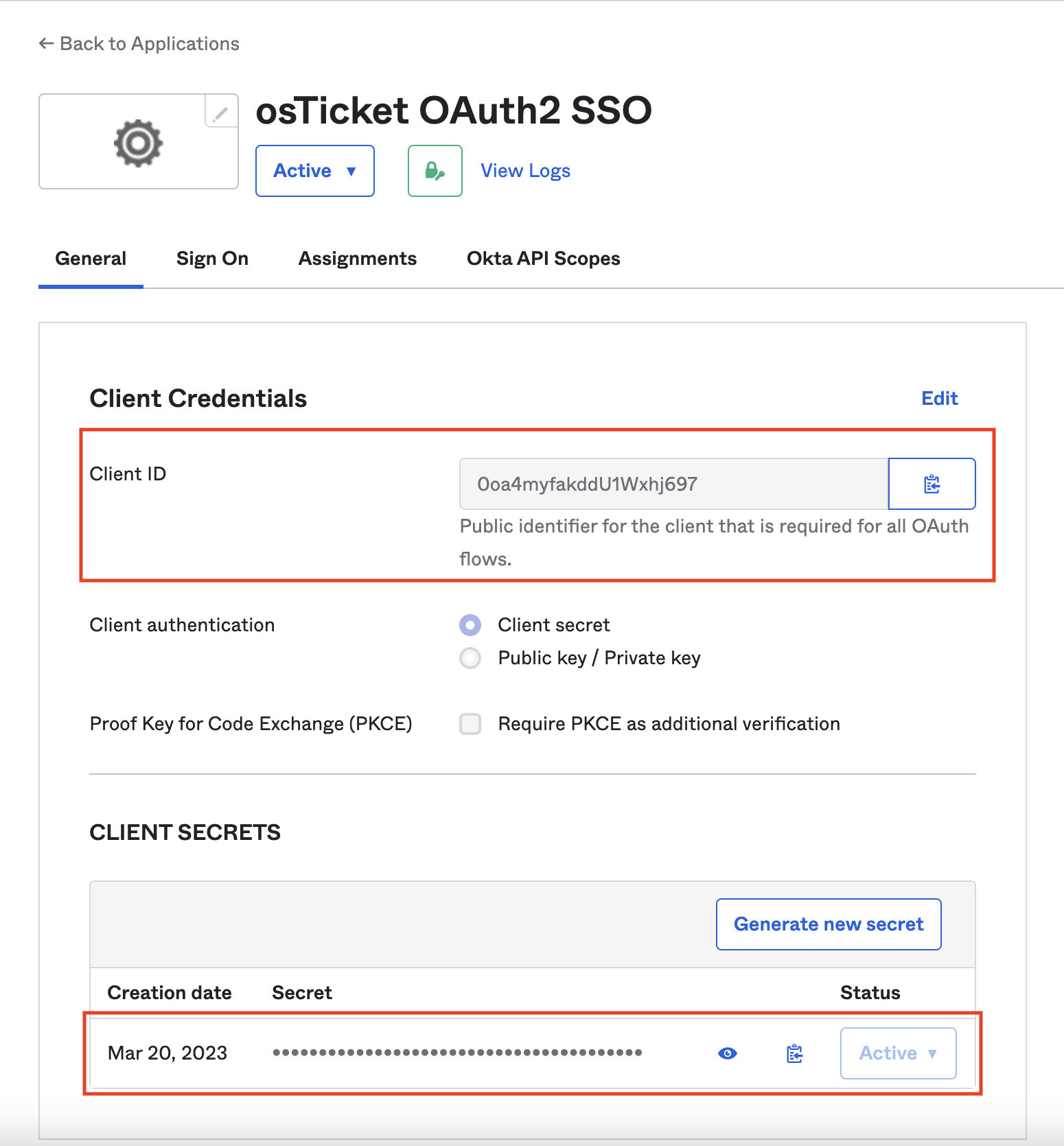Click the green key icon next to Active

coord(434,170)
